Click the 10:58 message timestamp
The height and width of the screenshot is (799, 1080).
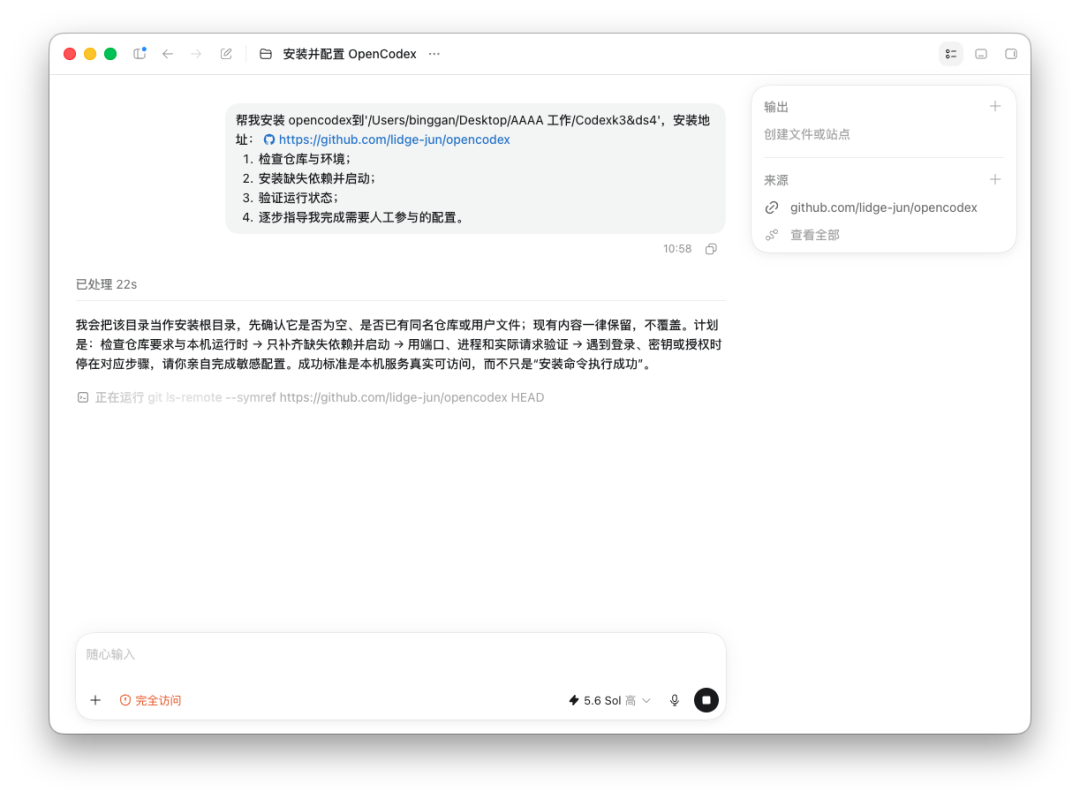click(x=677, y=249)
